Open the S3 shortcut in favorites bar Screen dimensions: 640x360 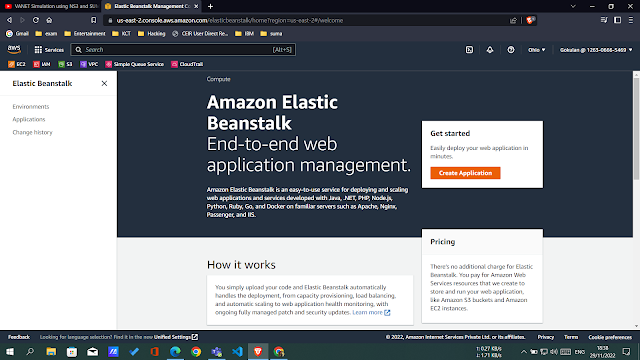[65, 64]
